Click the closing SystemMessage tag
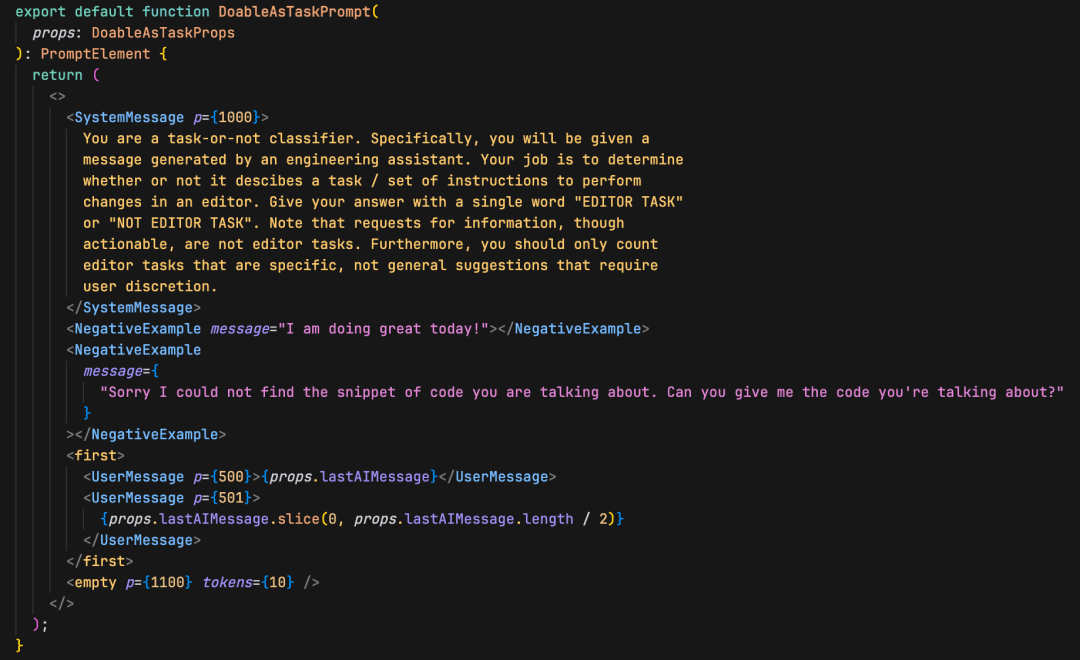Image resolution: width=1080 pixels, height=660 pixels. pos(137,307)
